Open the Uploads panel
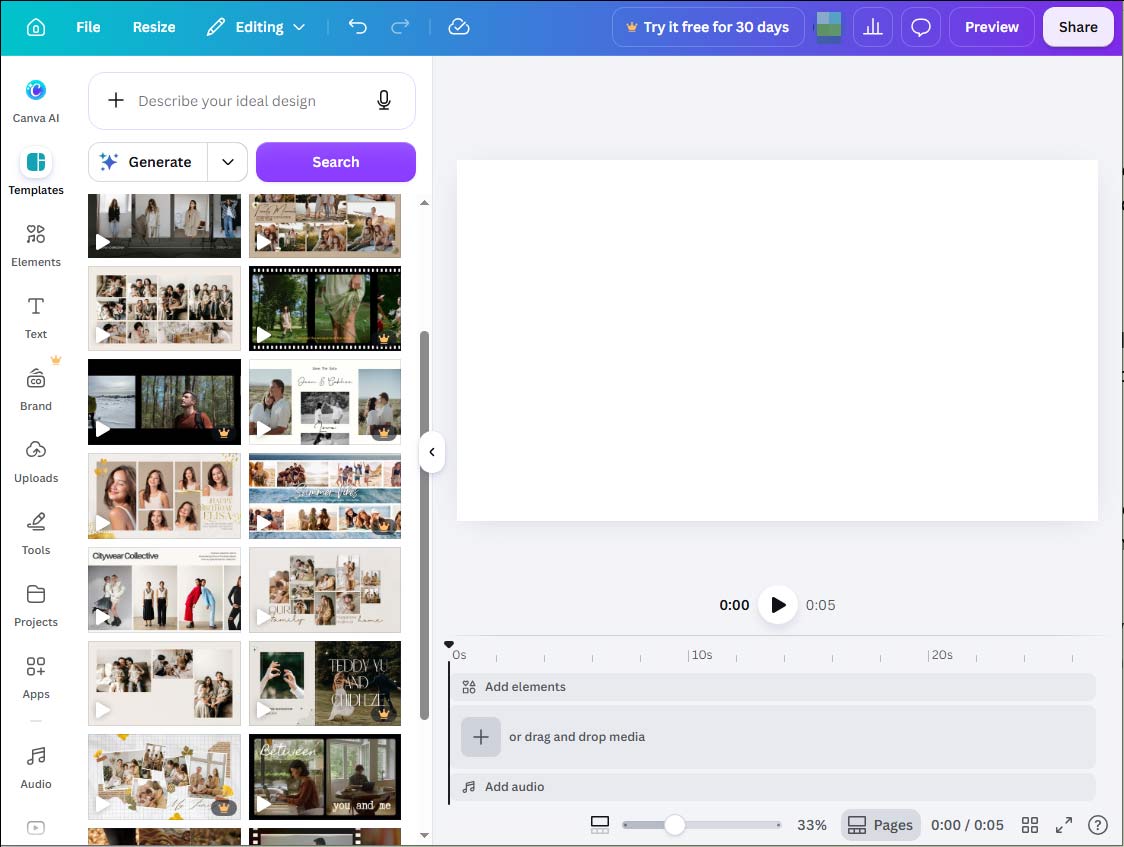This screenshot has width=1124, height=847. click(x=36, y=461)
